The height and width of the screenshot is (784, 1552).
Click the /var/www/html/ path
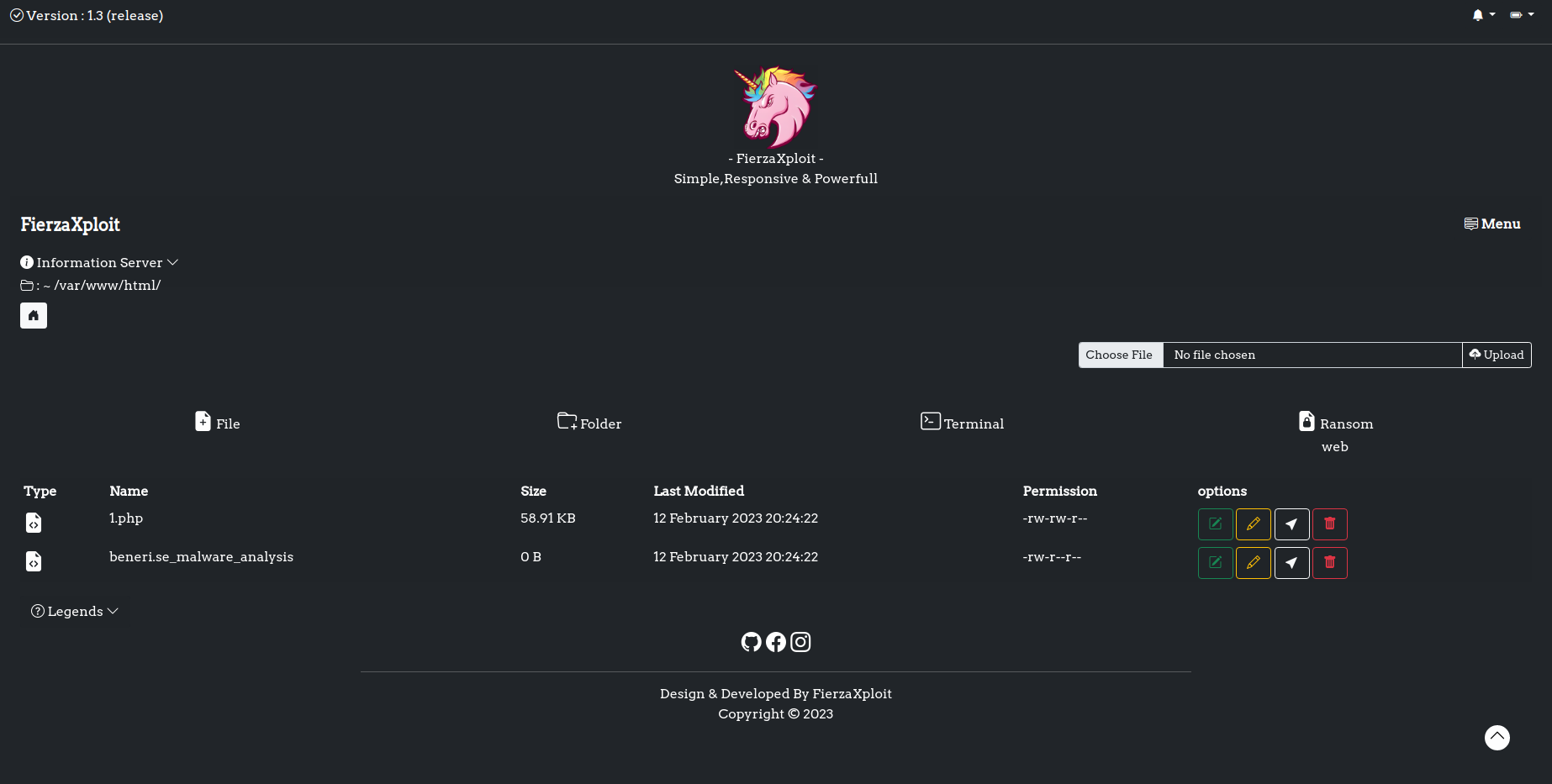(108, 286)
